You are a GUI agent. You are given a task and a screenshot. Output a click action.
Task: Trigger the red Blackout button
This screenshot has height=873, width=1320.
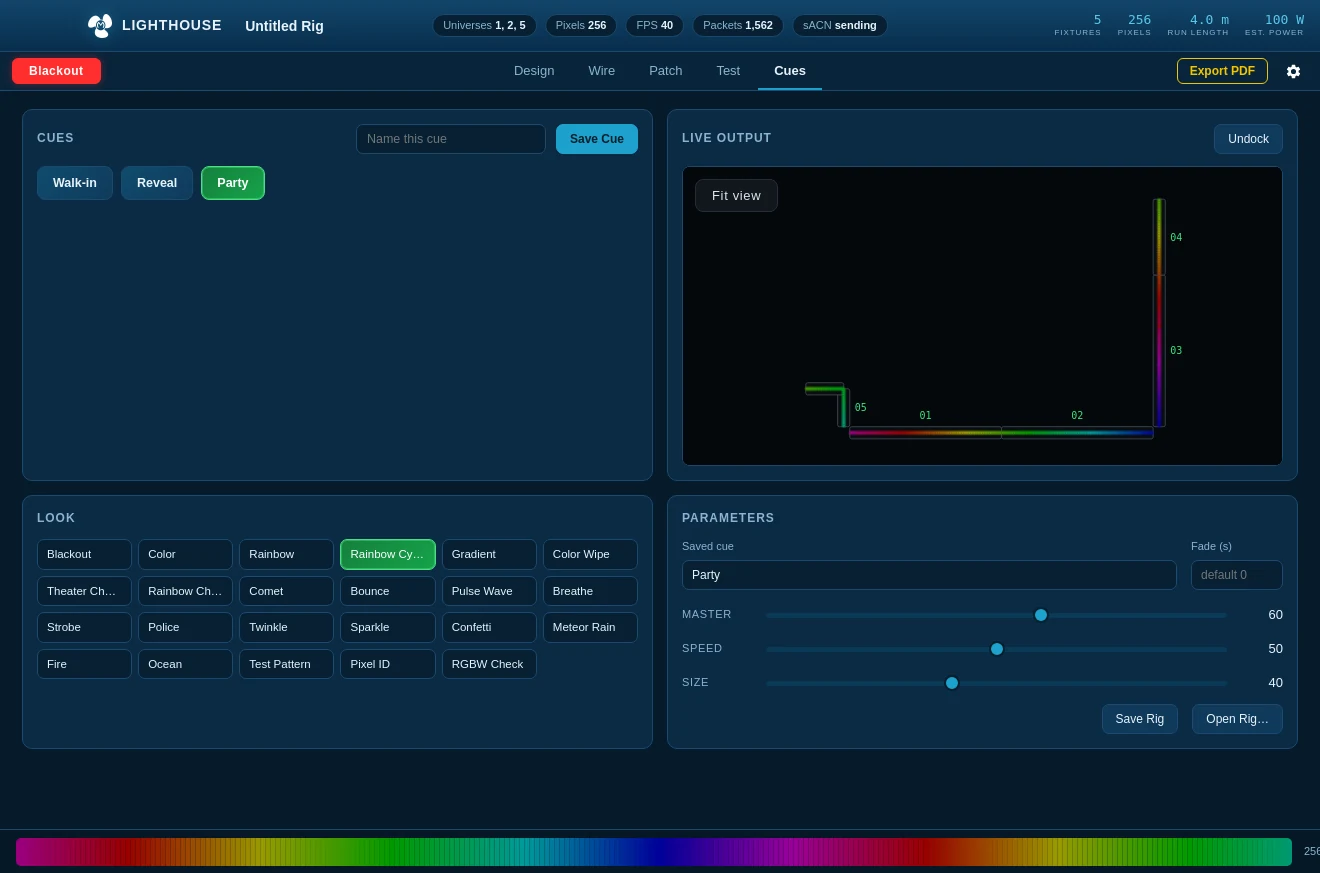56,71
